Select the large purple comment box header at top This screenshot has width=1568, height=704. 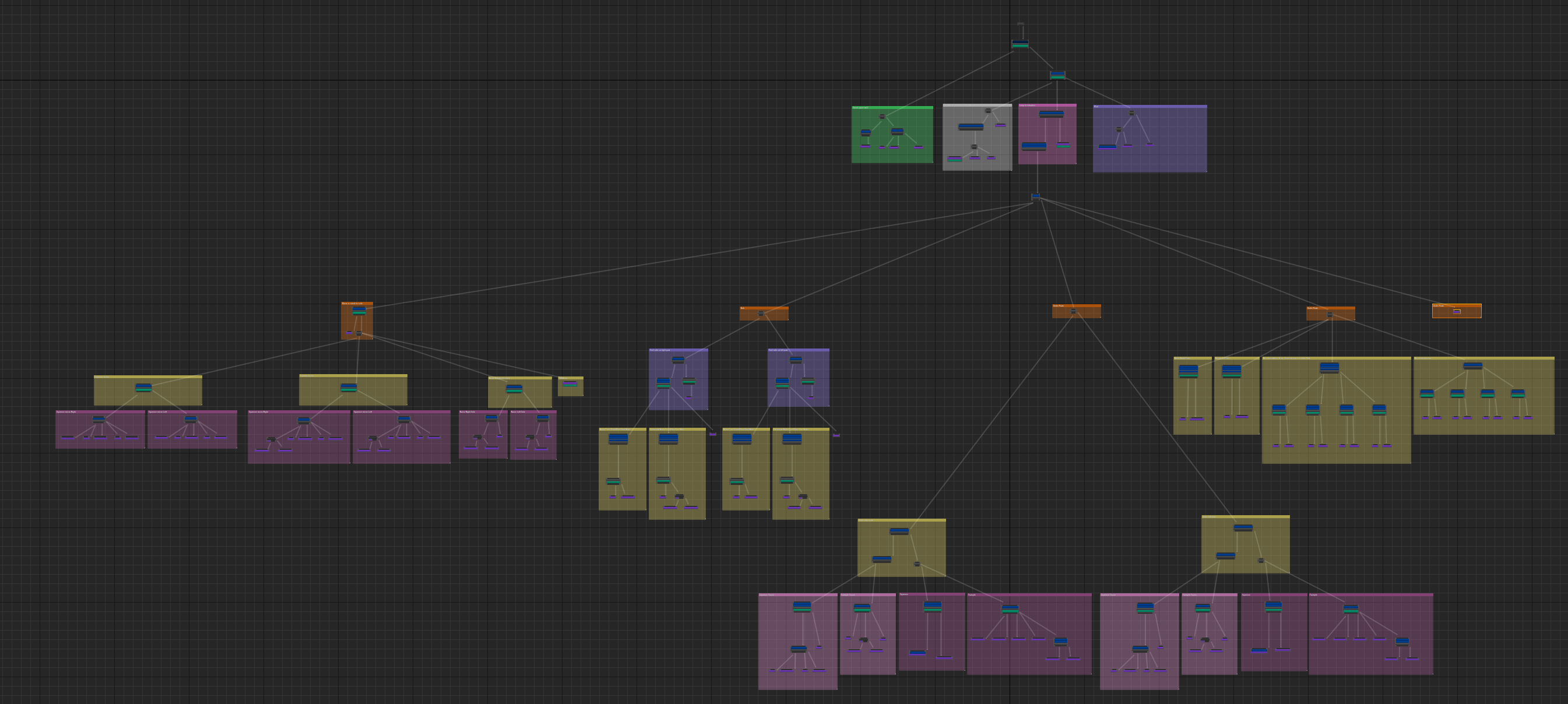pos(1149,107)
